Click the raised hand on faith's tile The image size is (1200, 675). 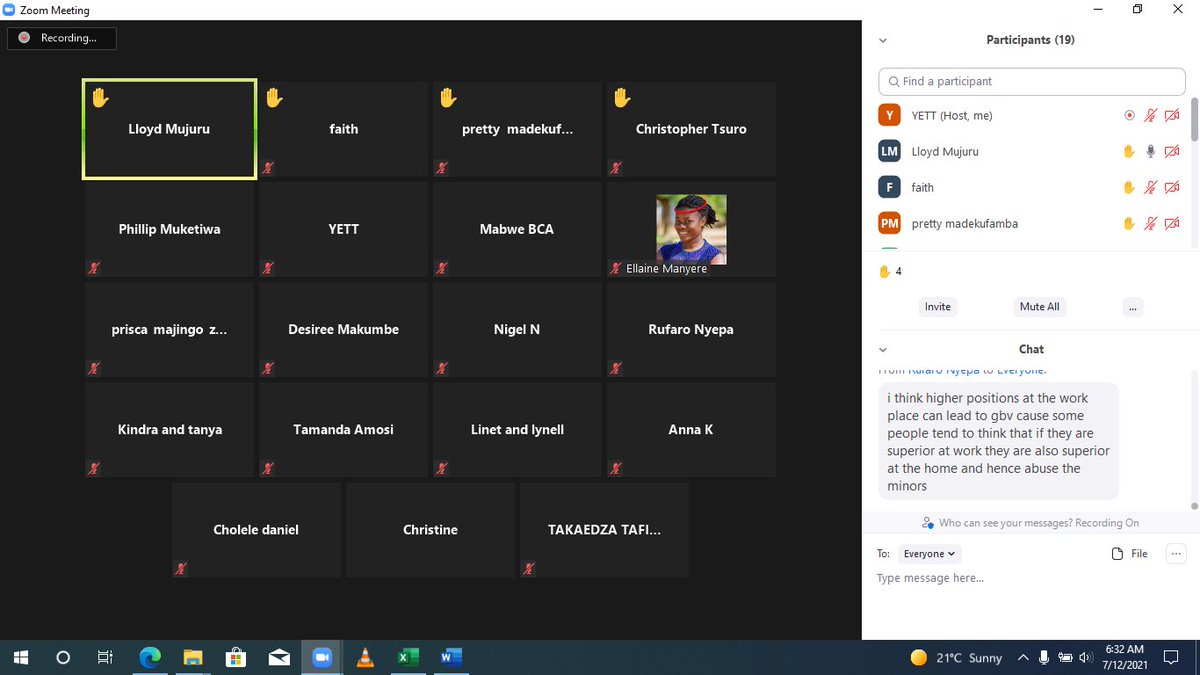(x=274, y=97)
